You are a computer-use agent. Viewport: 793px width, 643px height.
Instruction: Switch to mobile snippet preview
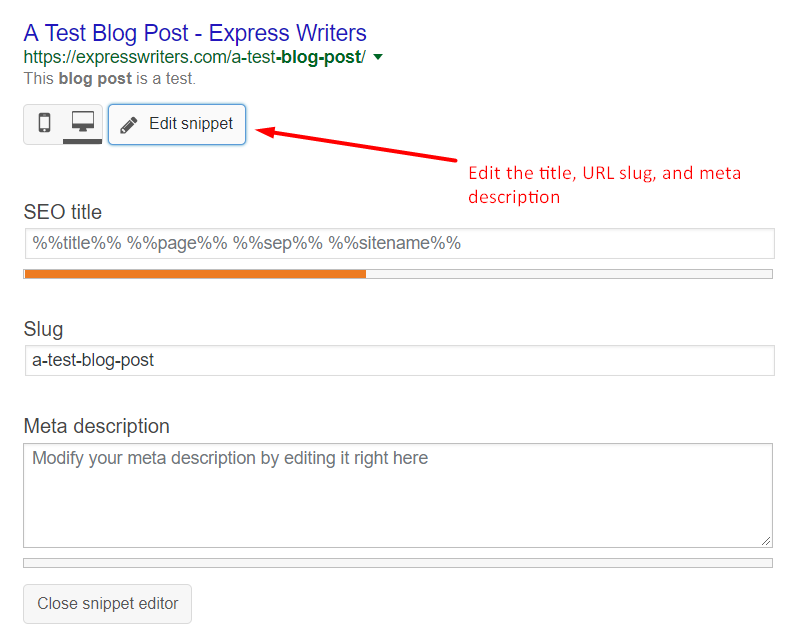click(x=43, y=123)
